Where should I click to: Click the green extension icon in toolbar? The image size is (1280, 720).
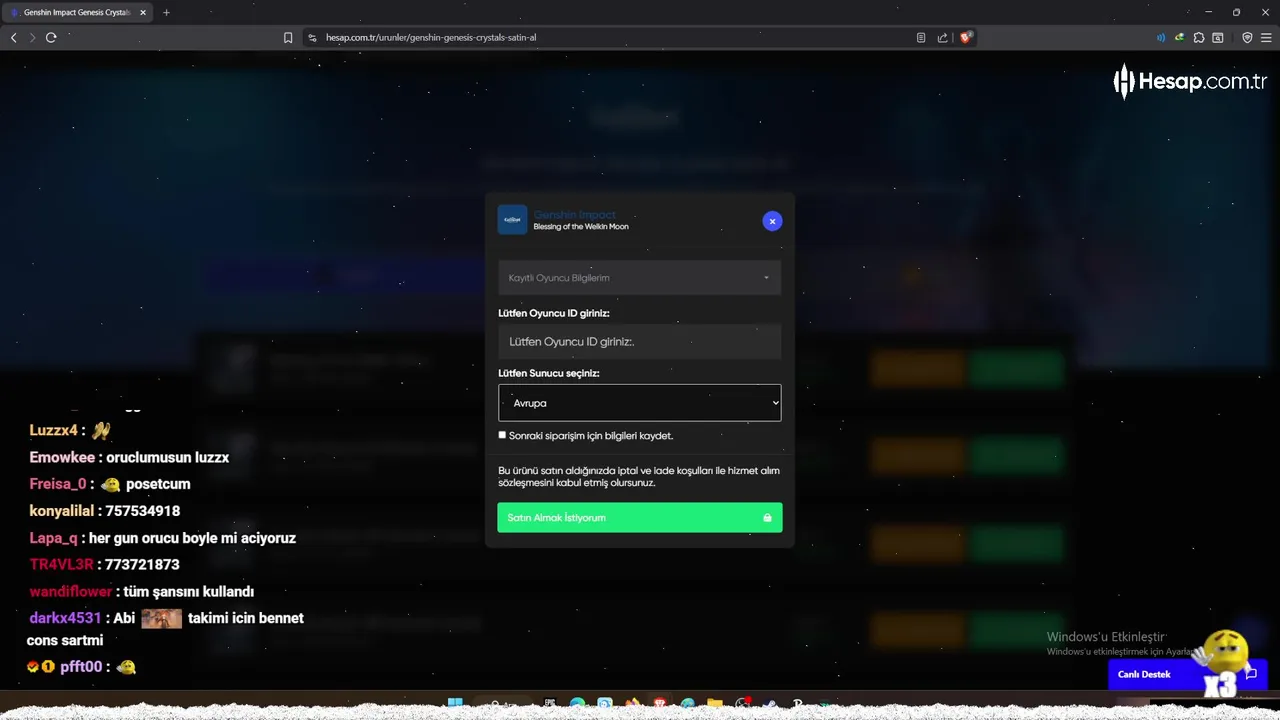1180,37
